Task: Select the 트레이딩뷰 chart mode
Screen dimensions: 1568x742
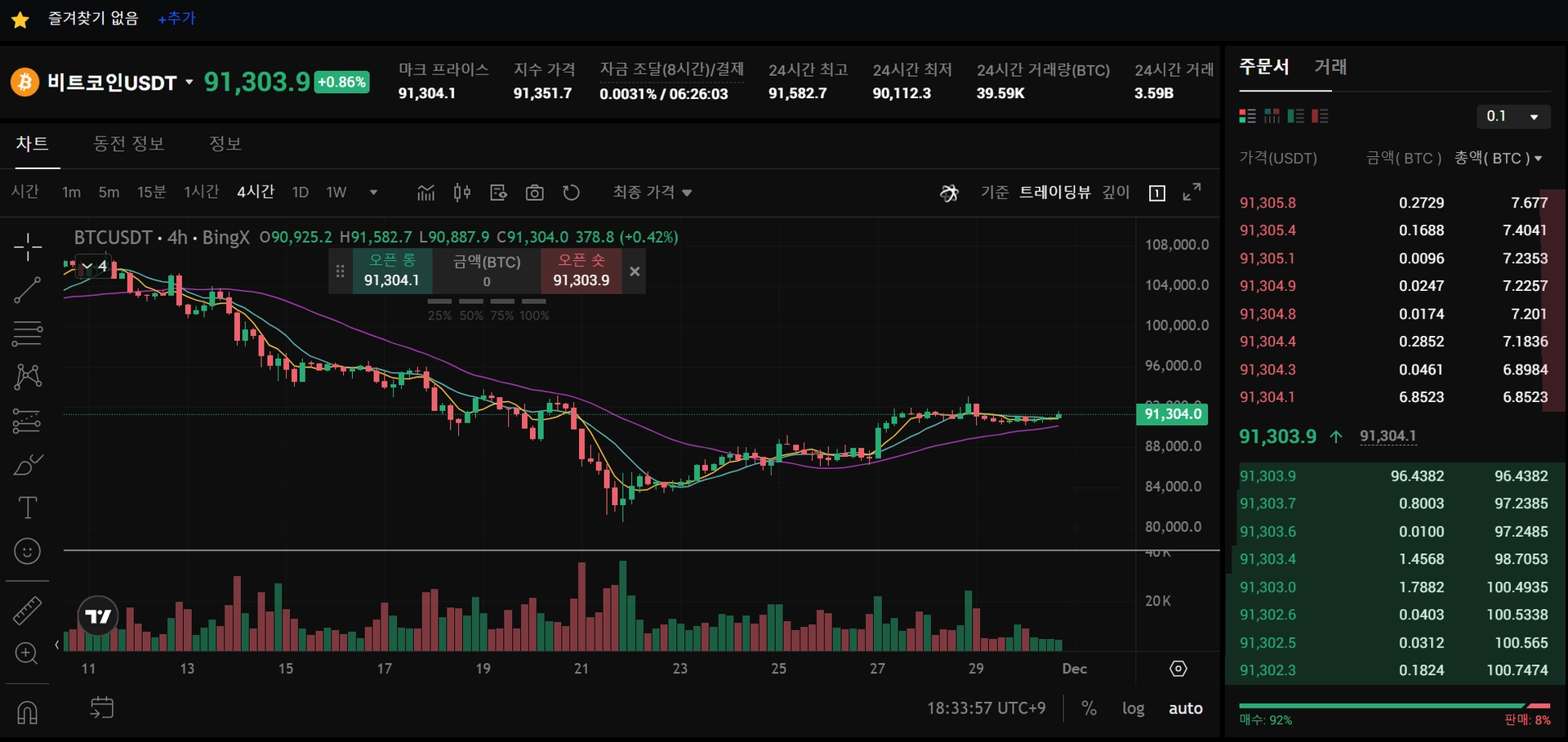Action: pyautogui.click(x=1055, y=192)
